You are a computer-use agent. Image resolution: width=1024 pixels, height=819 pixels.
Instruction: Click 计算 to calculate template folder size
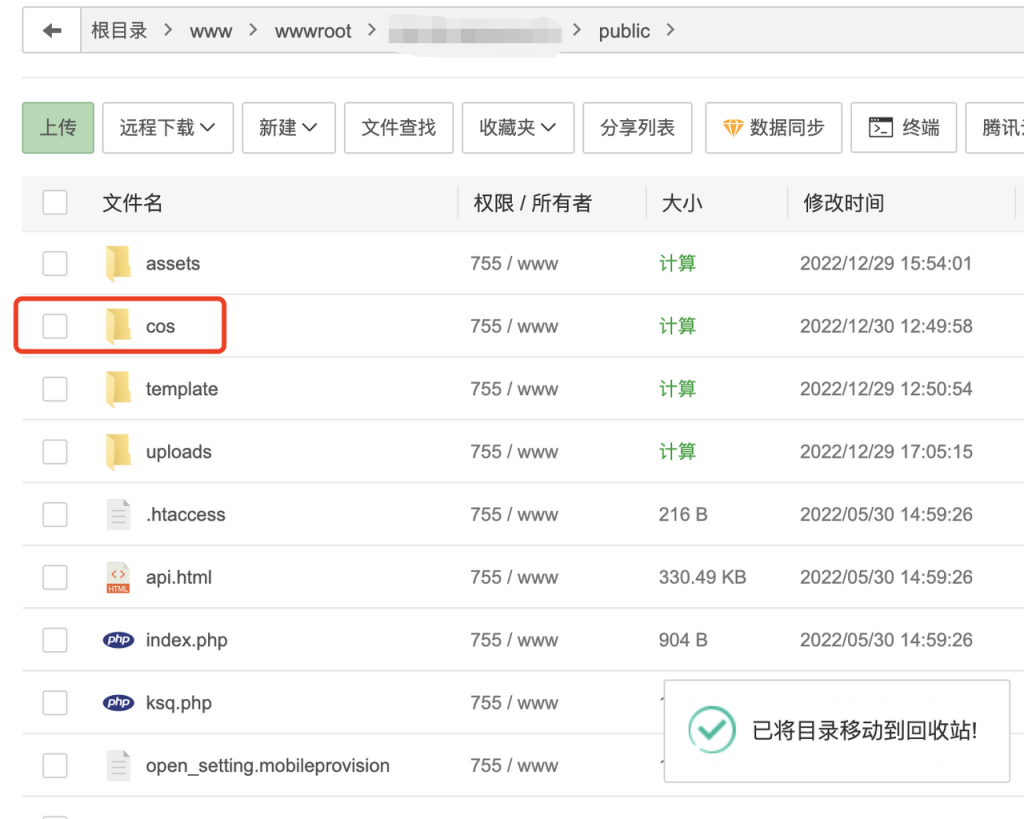(677, 389)
